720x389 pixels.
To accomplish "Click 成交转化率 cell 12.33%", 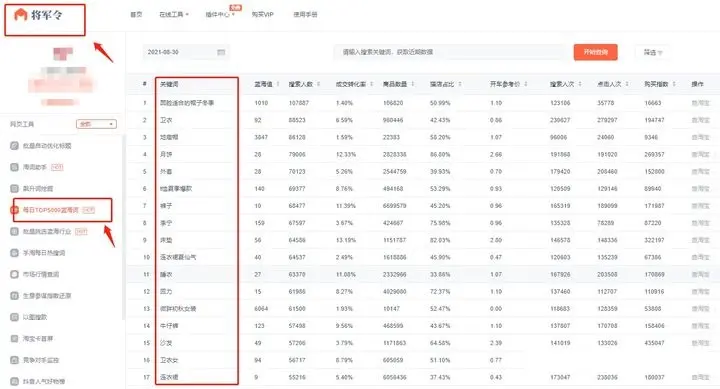I will [x=346, y=154].
